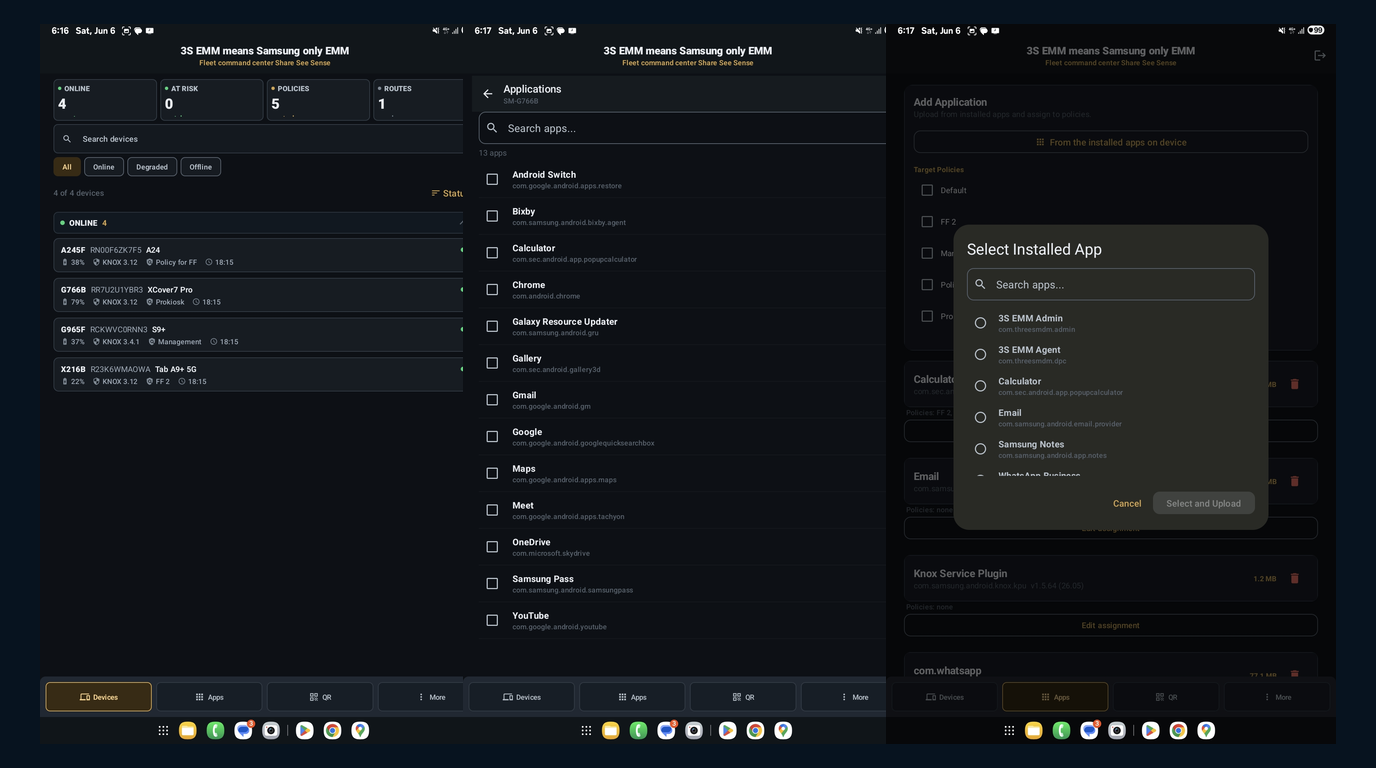Filter devices by Degraded status
This screenshot has height=768, width=1376.
tap(152, 167)
